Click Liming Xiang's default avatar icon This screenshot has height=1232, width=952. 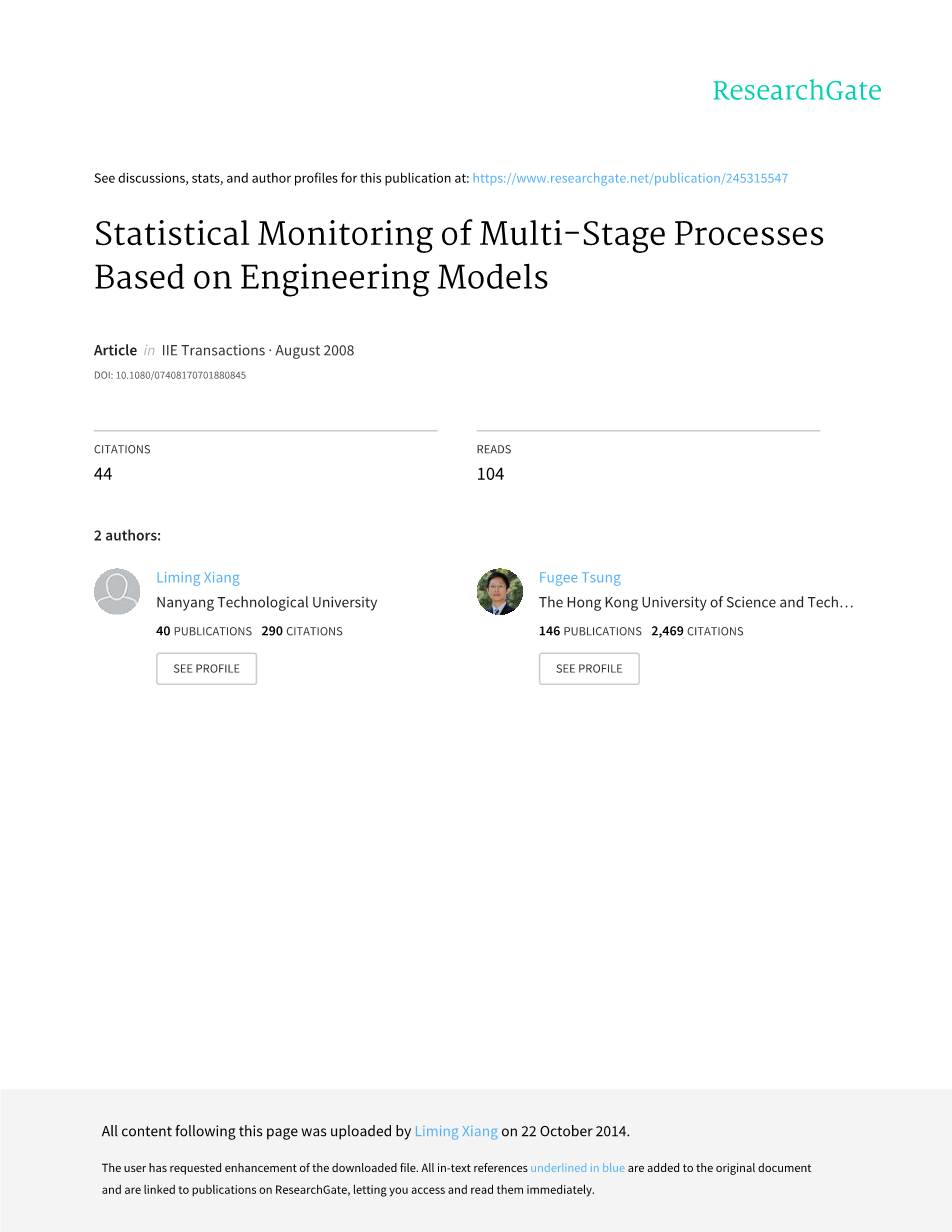tap(117, 591)
